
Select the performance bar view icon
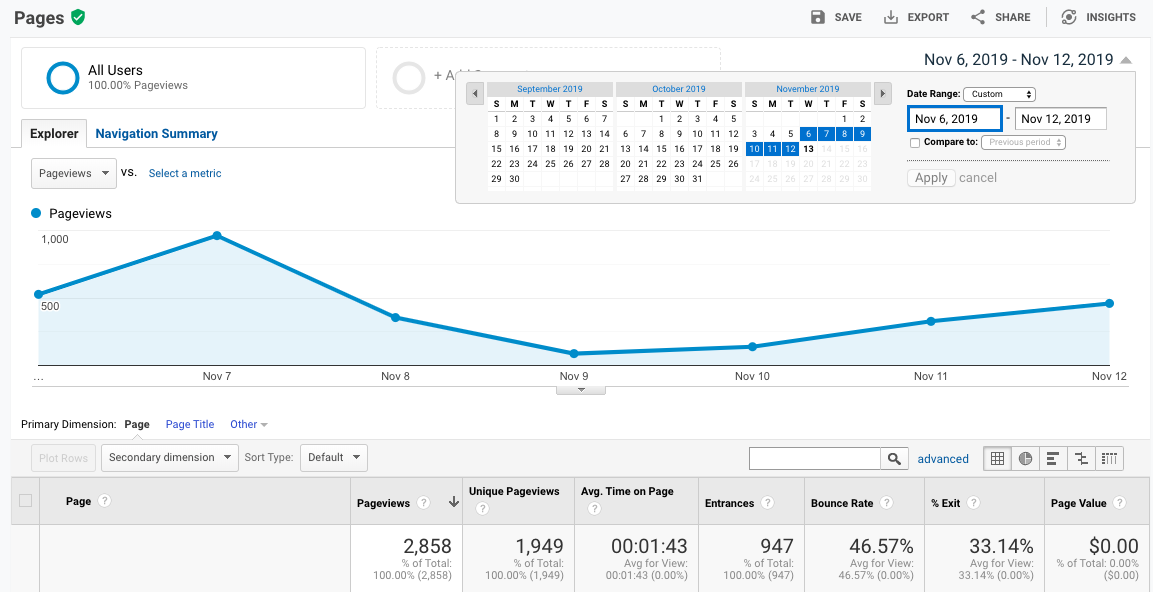tap(1053, 458)
